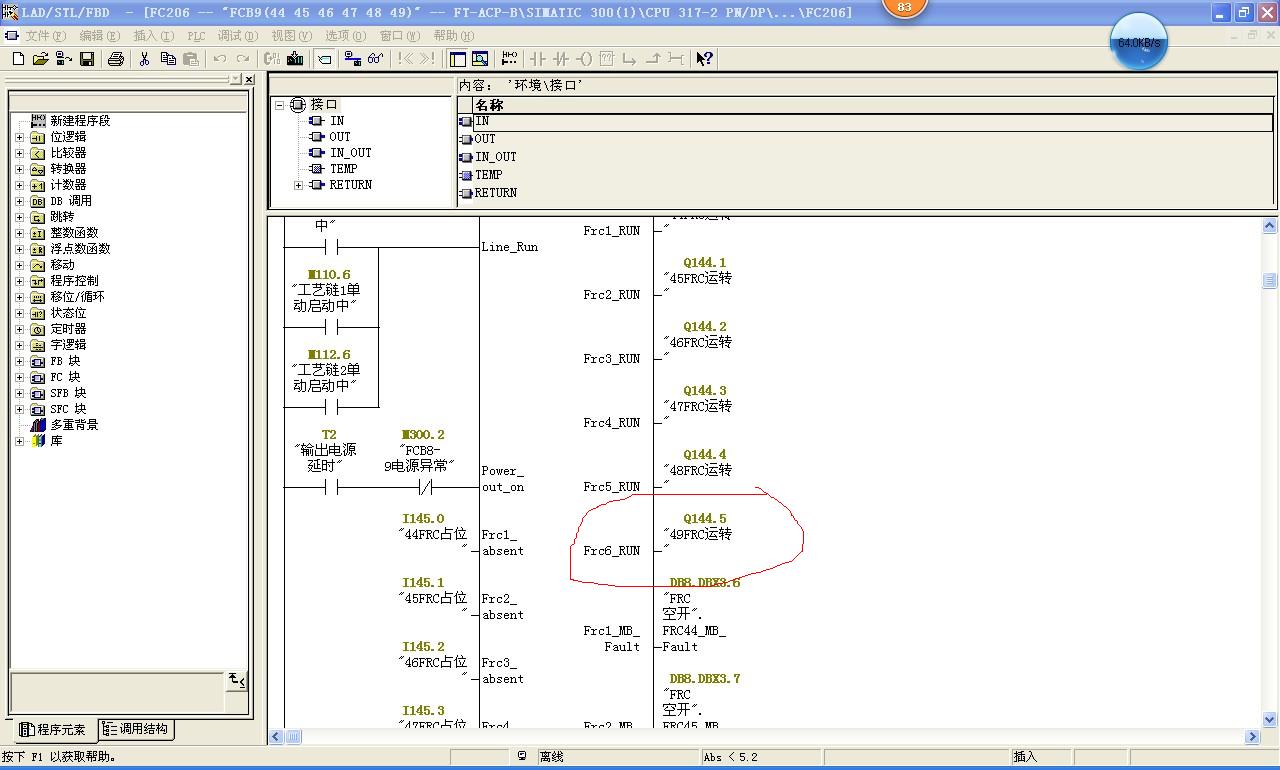The image size is (1280, 770).
Task: Toggle the details view toolbar button
Action: point(480,59)
